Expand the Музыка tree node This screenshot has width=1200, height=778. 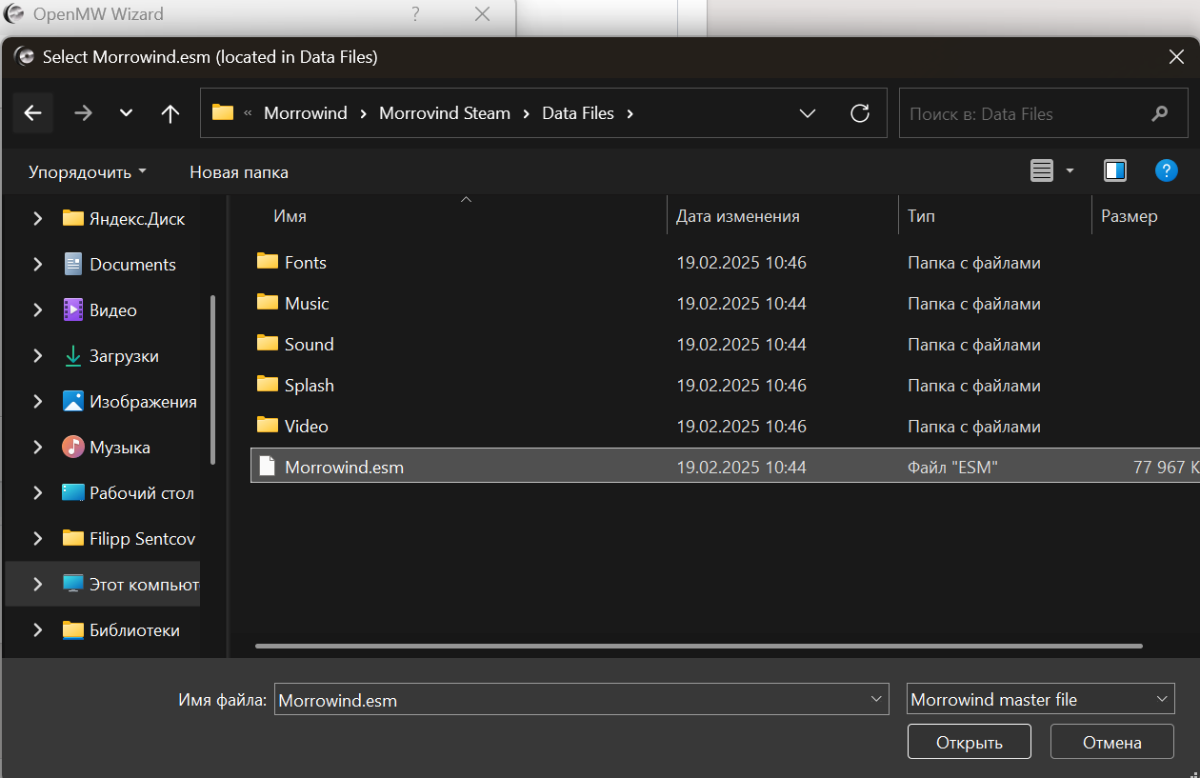(x=38, y=447)
